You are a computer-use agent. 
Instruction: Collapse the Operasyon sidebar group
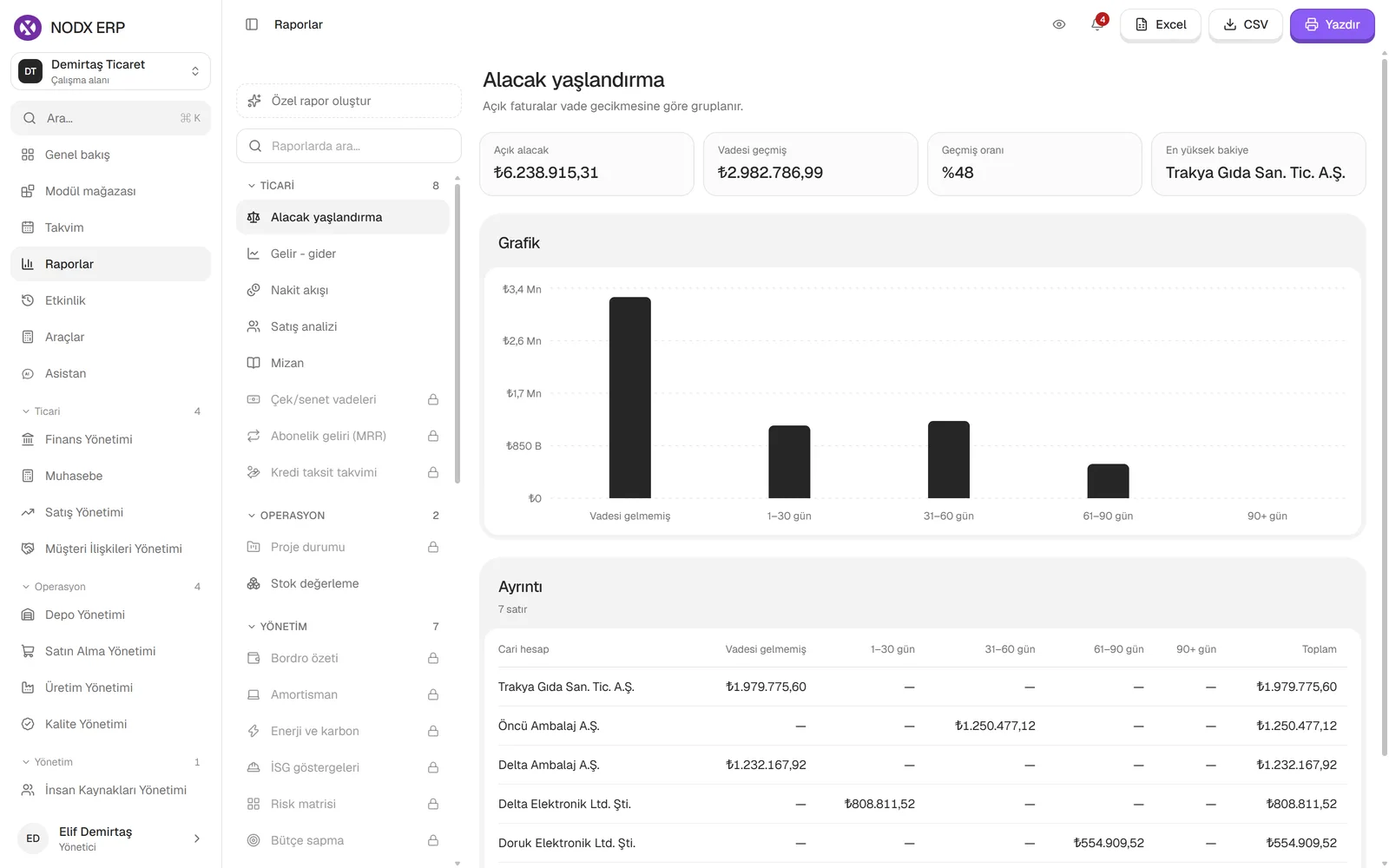(110, 587)
